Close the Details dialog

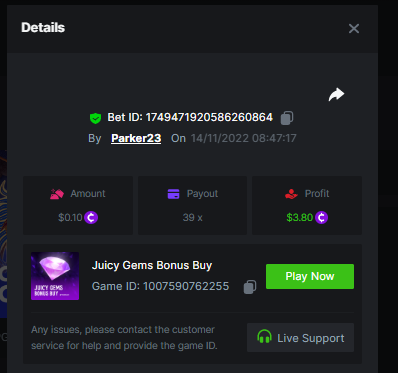tap(354, 28)
